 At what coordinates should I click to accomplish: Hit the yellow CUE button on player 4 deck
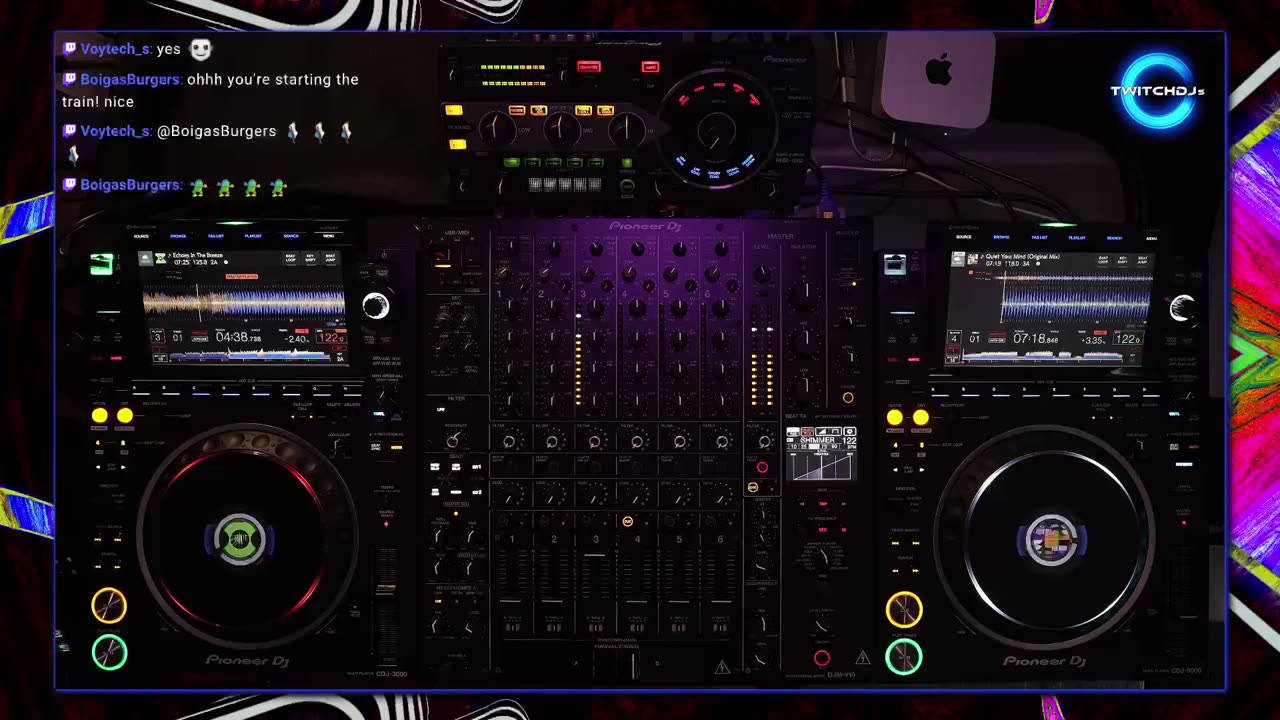[904, 609]
